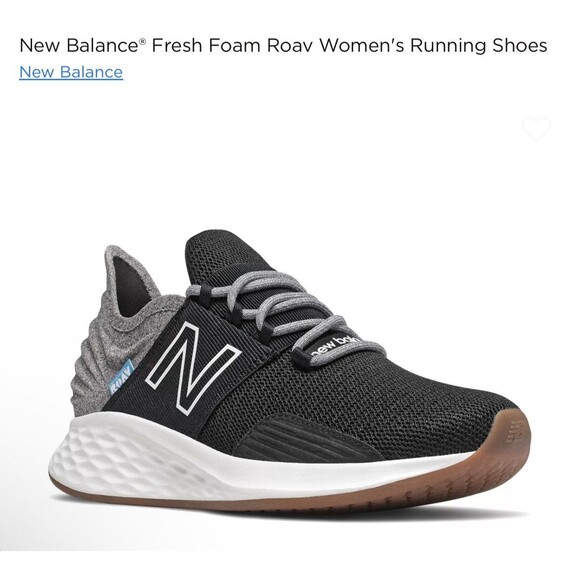Click the black lace eyelet loop

click(204, 296)
